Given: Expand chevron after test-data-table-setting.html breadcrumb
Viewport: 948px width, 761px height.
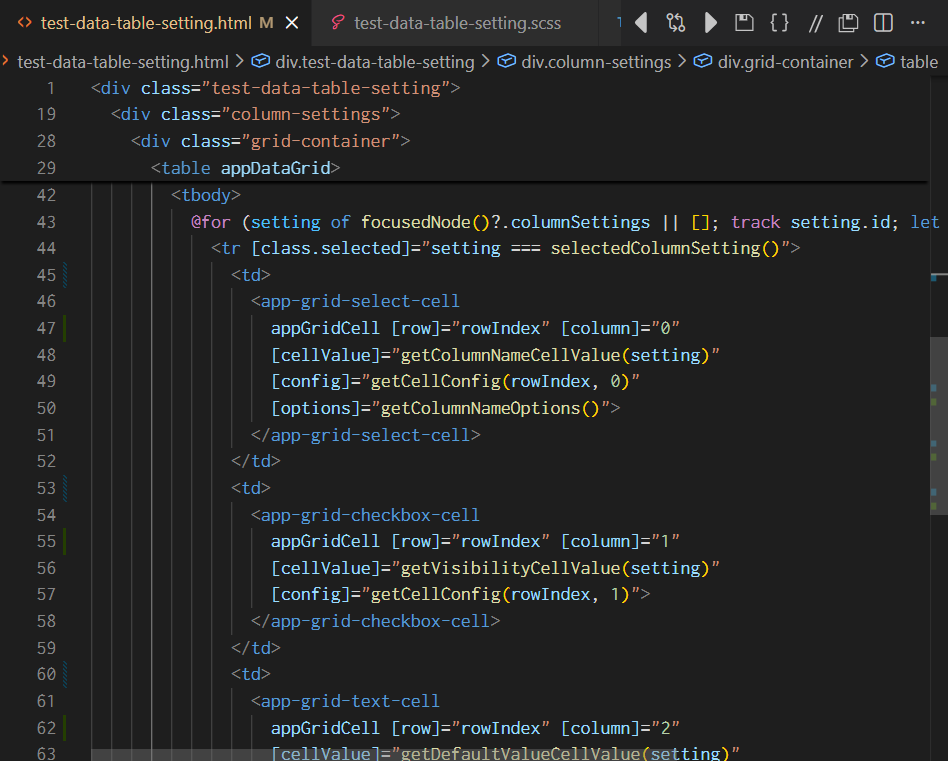Looking at the screenshot, I should coord(239,61).
